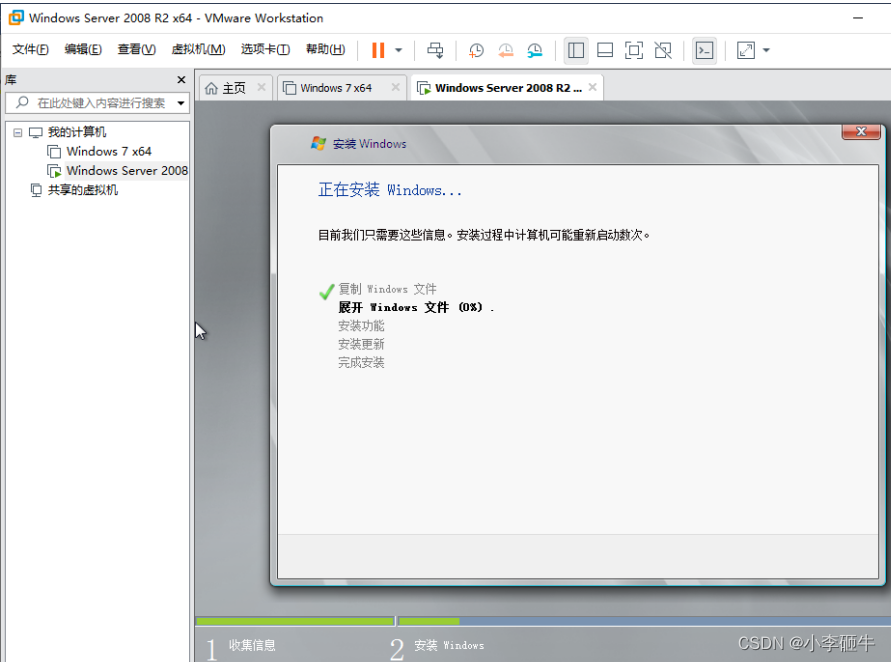Click the 展开 Windows 文件 (0%) step
The width and height of the screenshot is (891, 662).
pos(415,307)
